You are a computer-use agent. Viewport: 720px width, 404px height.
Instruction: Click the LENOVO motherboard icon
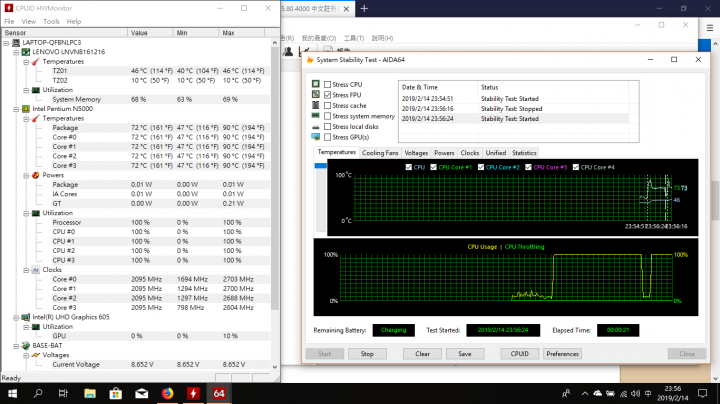click(26, 52)
